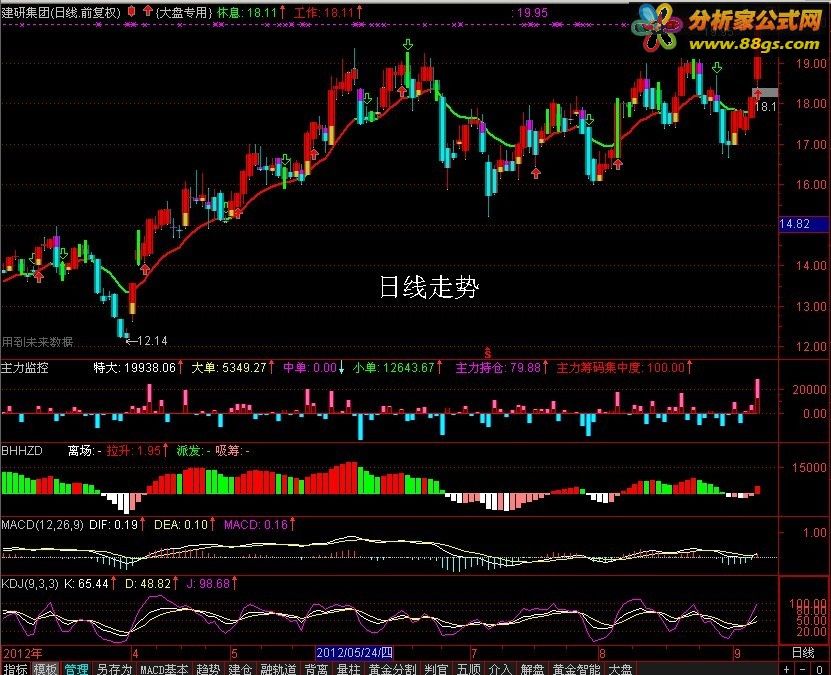
Task: Click the 日线 period label
Action: 803,653
